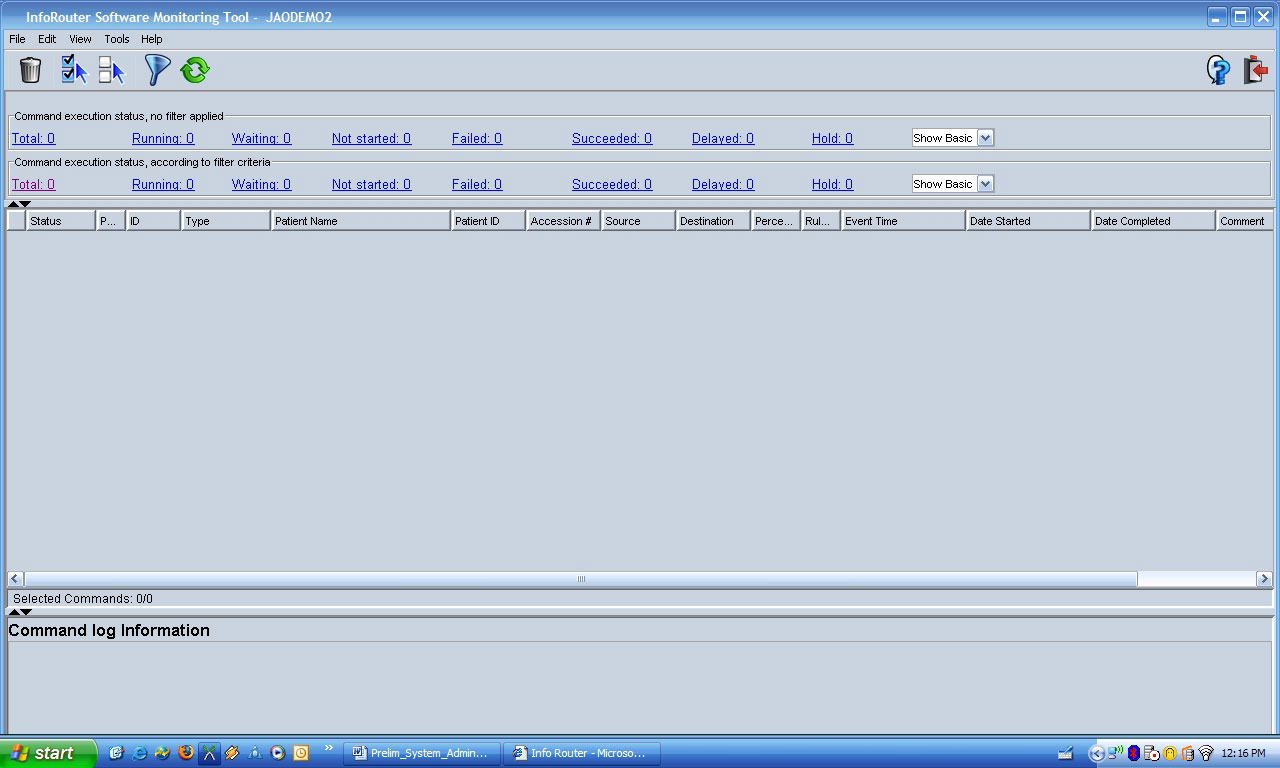
Task: Click horizontal scrollbar left arrow
Action: pos(16,579)
